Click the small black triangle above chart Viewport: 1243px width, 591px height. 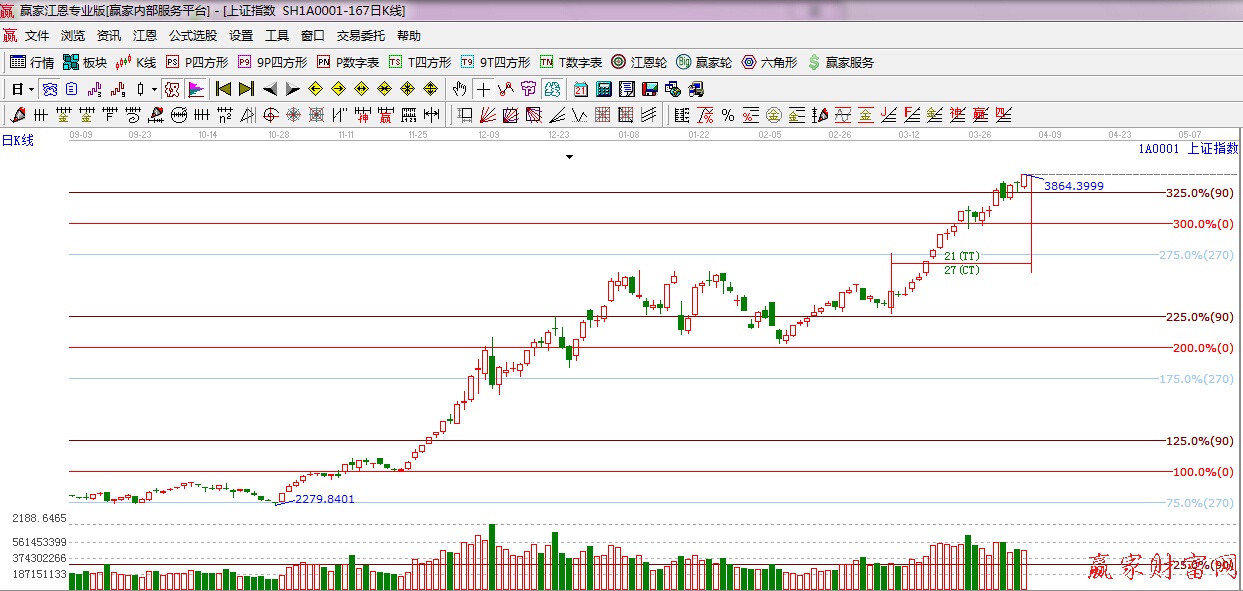coord(569,157)
